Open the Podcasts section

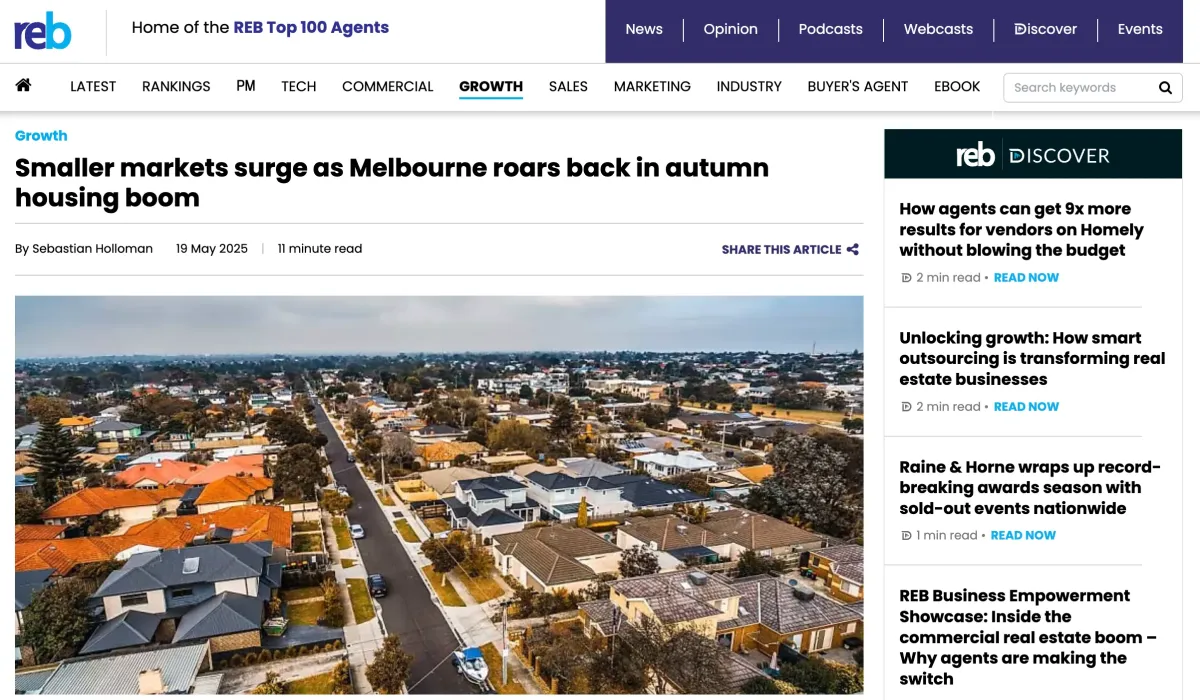pyautogui.click(x=830, y=29)
